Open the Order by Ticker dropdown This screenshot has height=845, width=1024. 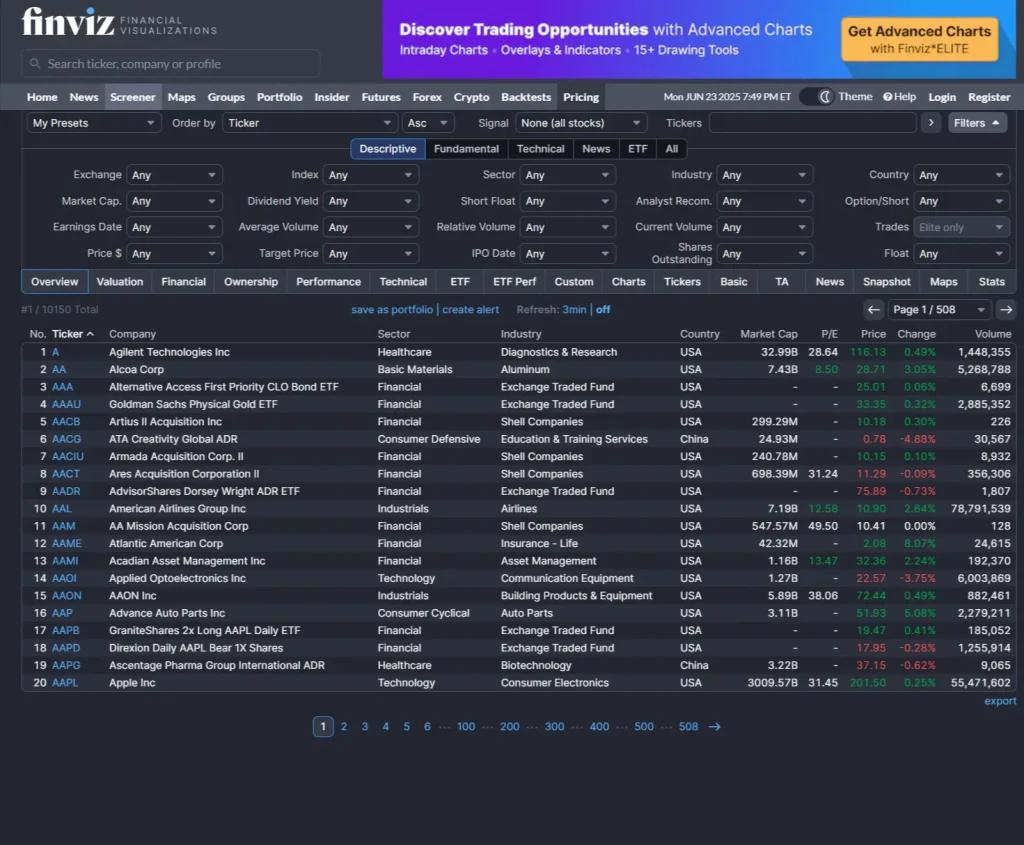pyautogui.click(x=310, y=123)
